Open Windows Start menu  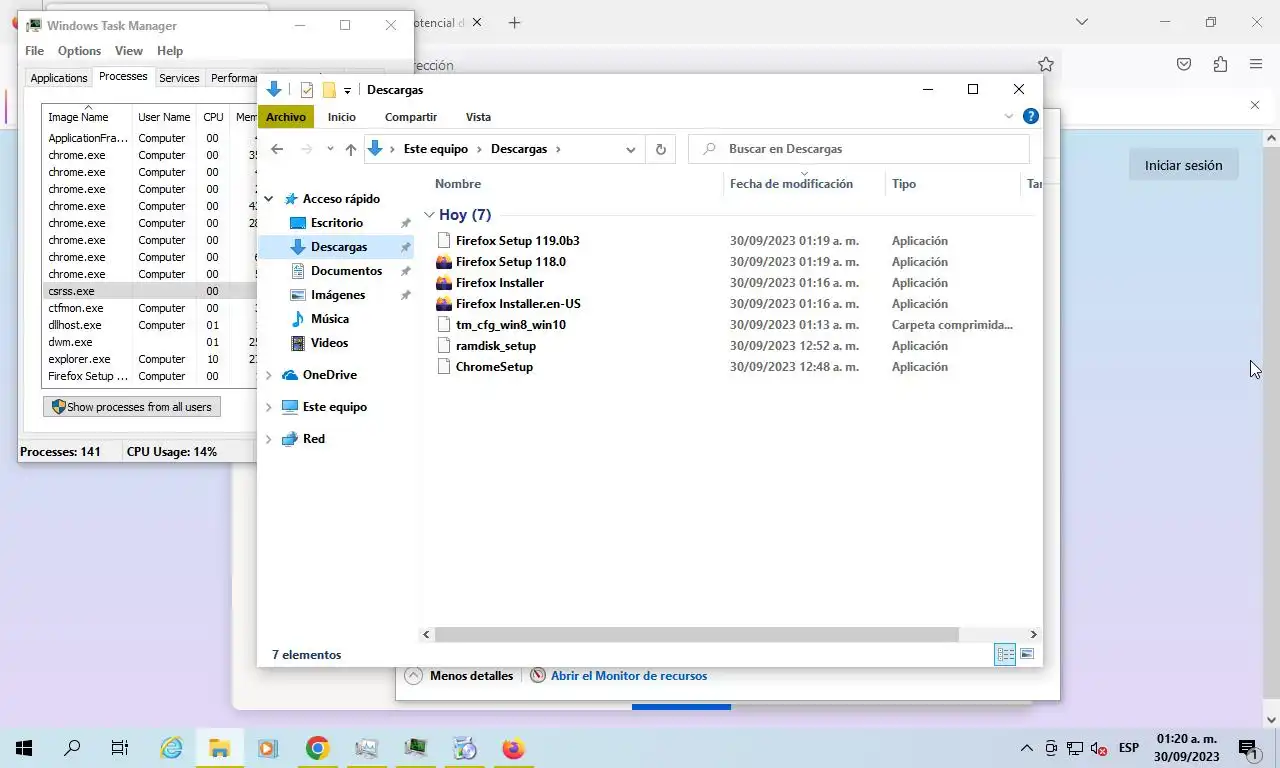pos(24,748)
